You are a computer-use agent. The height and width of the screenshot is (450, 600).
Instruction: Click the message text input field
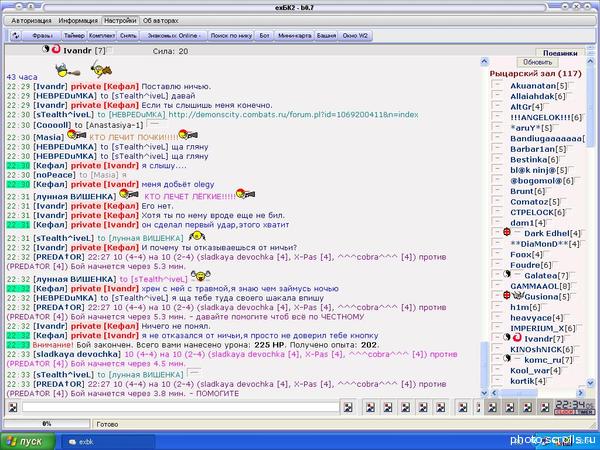tap(180, 407)
